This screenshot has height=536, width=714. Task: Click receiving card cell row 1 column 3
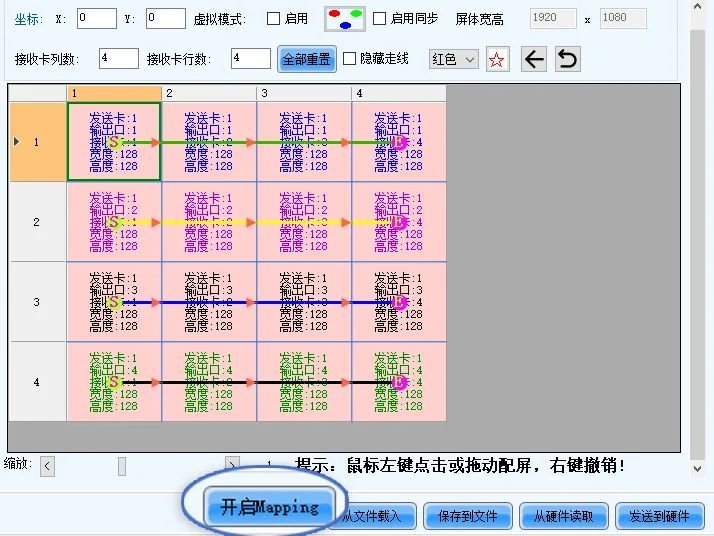coord(304,142)
